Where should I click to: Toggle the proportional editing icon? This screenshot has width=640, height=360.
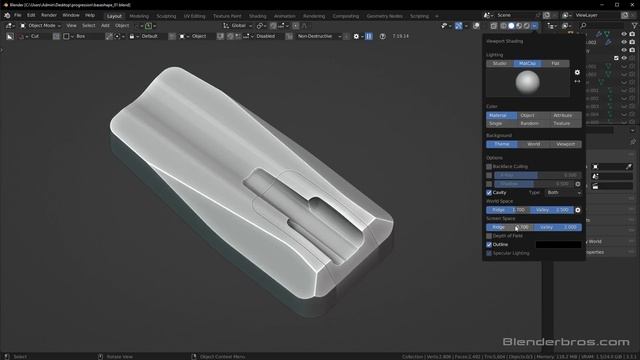pyautogui.click(x=296, y=26)
